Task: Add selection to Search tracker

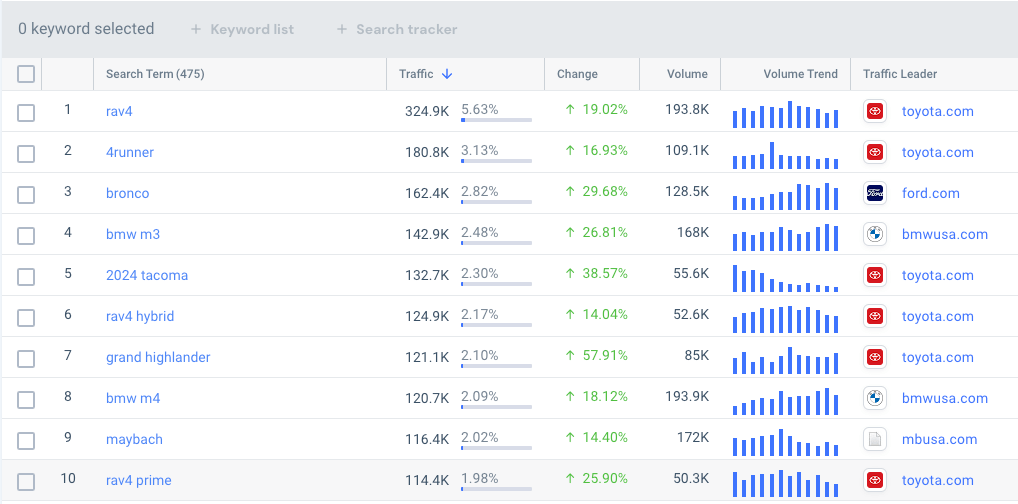Action: coord(397,29)
